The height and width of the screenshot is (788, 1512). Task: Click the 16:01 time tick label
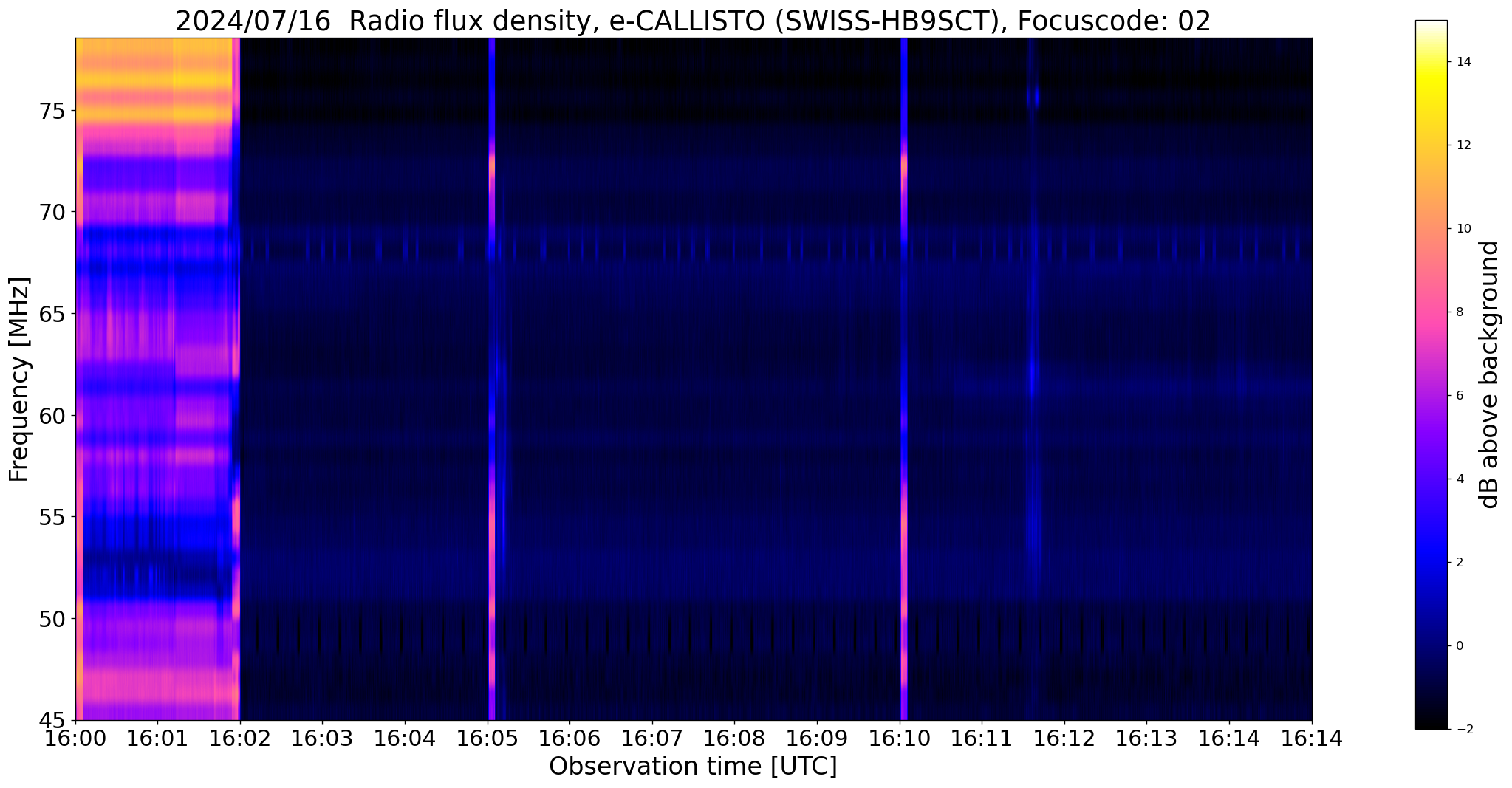tap(157, 738)
